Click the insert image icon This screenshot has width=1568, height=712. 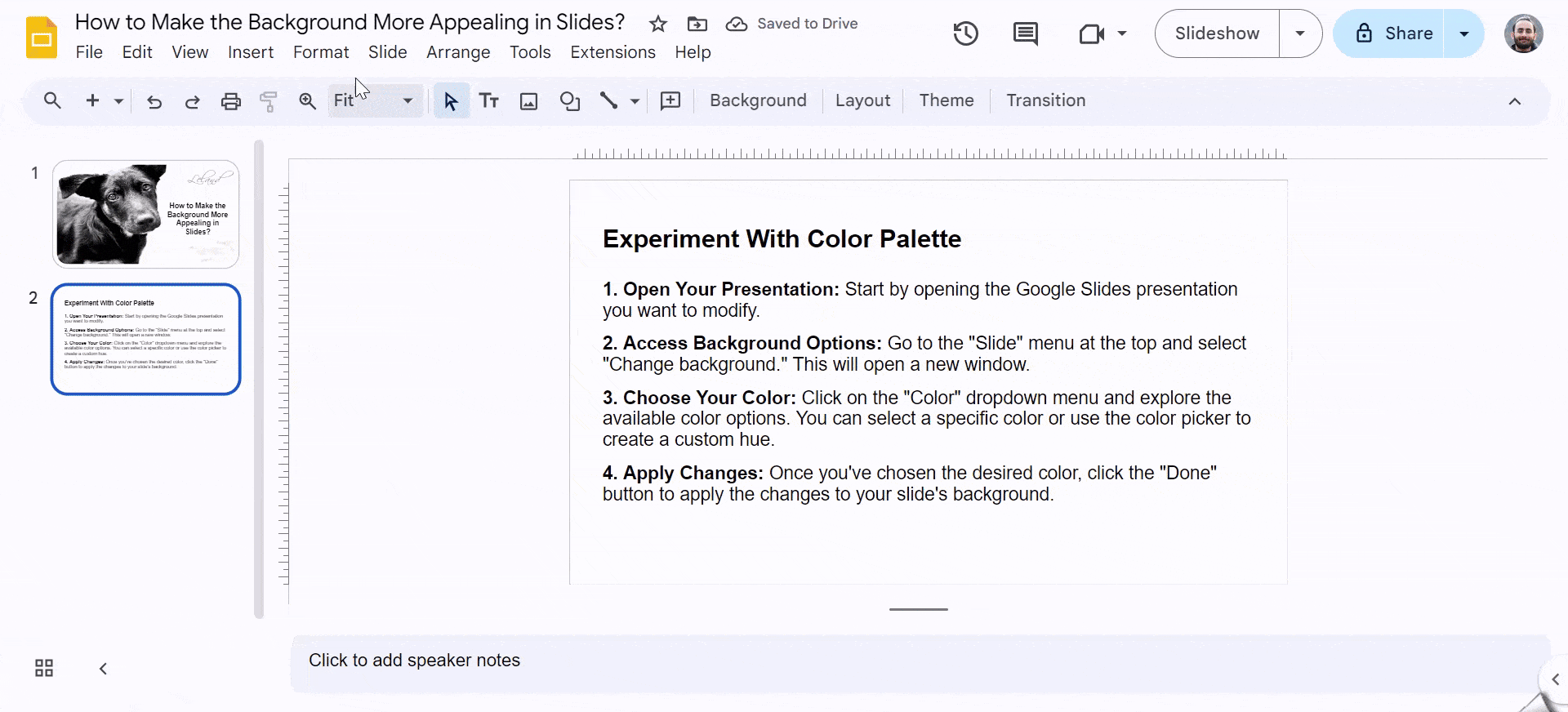pos(529,101)
